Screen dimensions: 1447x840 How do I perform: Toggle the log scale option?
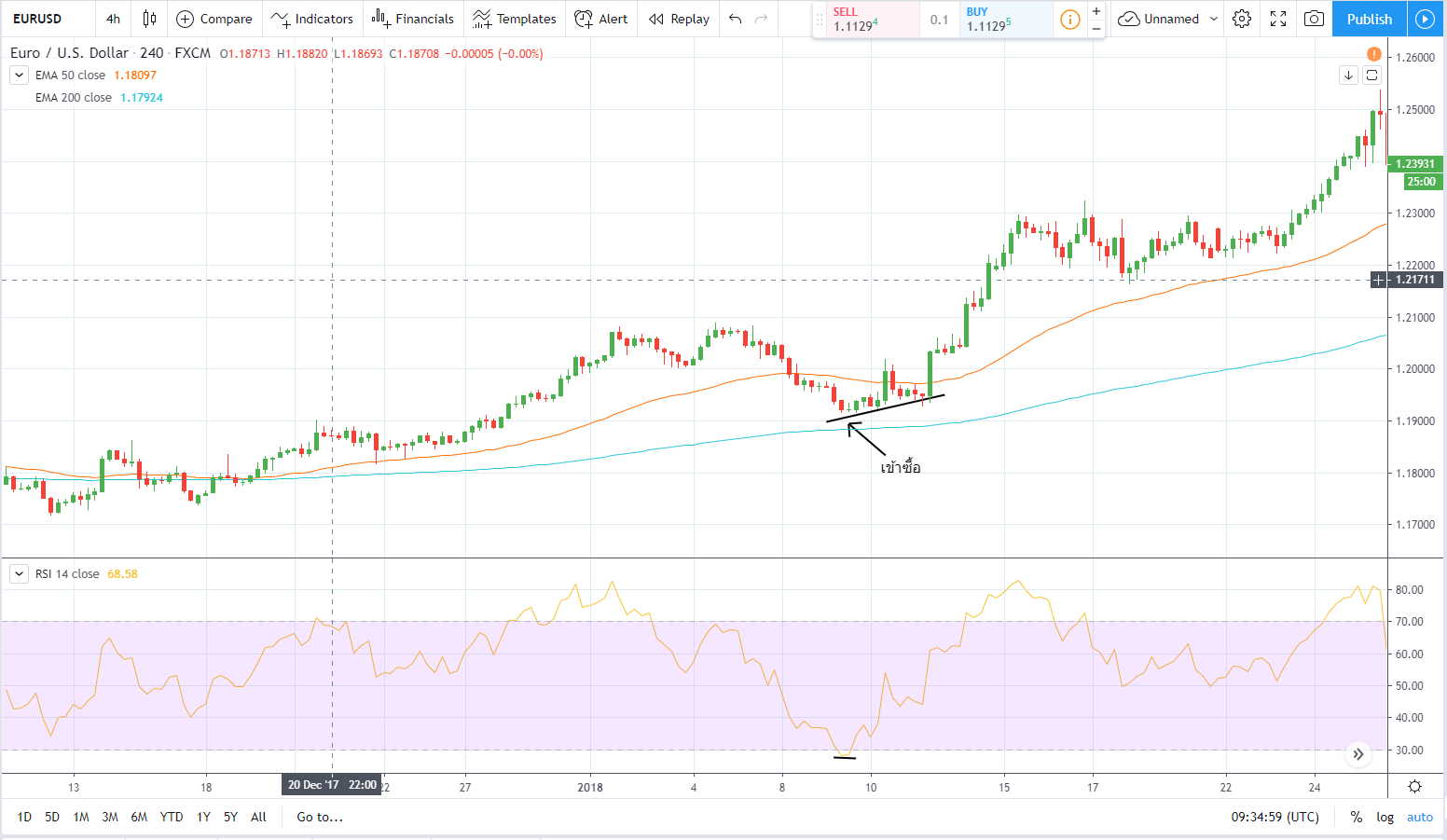pyautogui.click(x=1385, y=817)
